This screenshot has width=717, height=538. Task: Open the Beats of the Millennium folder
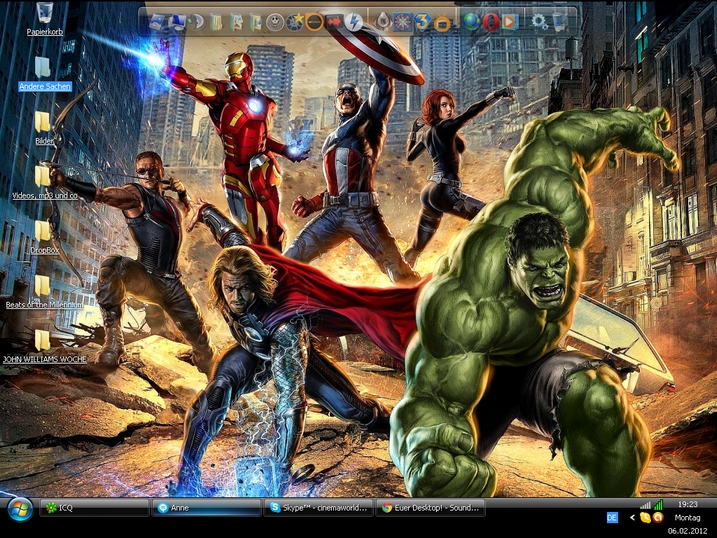(44, 287)
